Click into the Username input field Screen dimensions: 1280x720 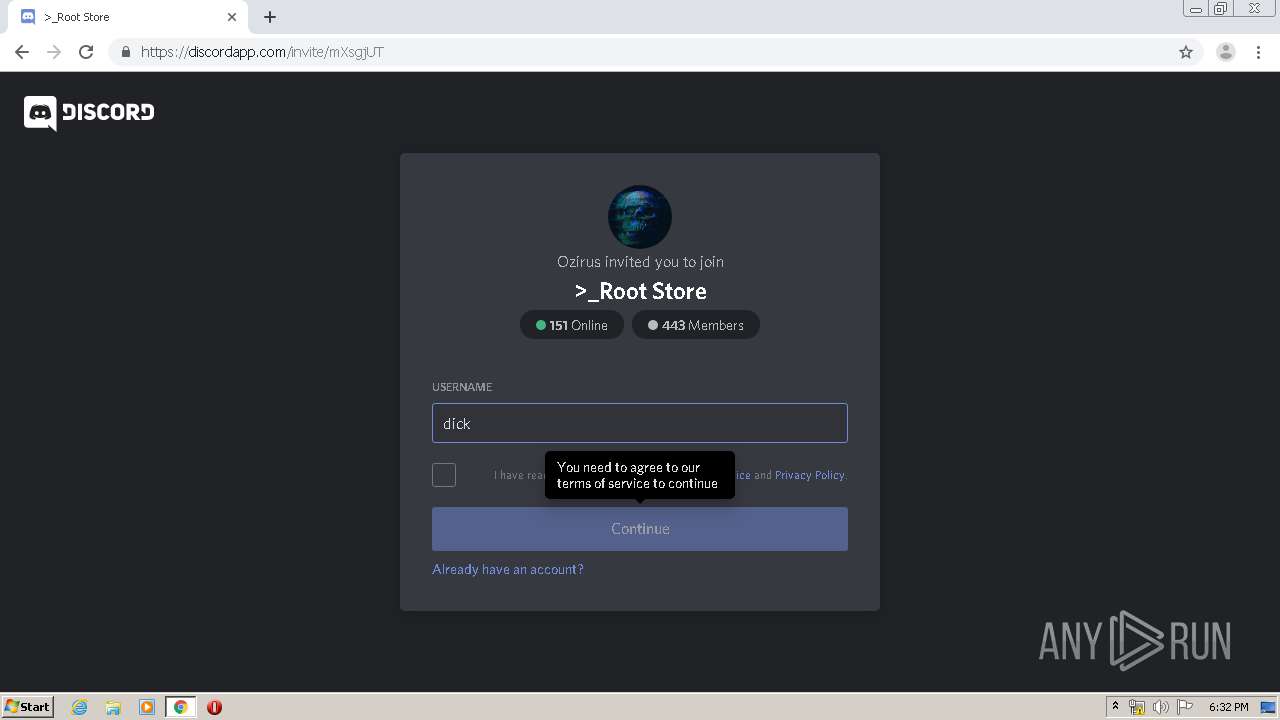click(x=640, y=423)
